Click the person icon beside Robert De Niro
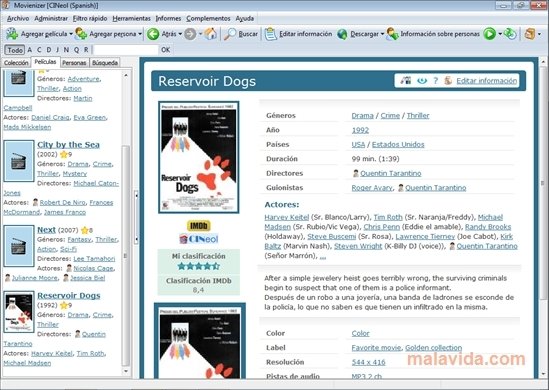The width and height of the screenshot is (549, 390). [35, 202]
